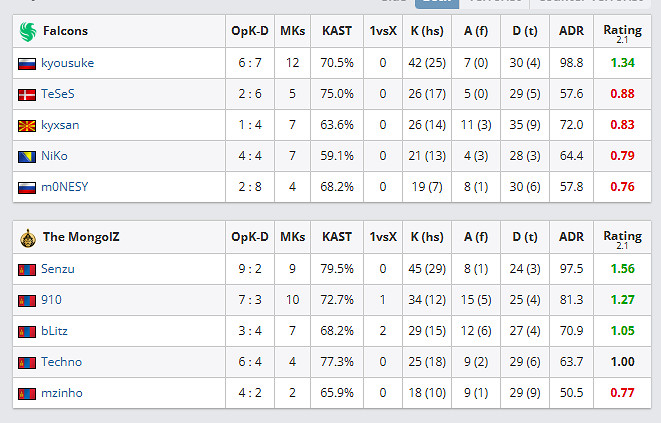Image resolution: width=661 pixels, height=423 pixels.
Task: Open NiKo's player profile link
Action: pyautogui.click(x=54, y=156)
